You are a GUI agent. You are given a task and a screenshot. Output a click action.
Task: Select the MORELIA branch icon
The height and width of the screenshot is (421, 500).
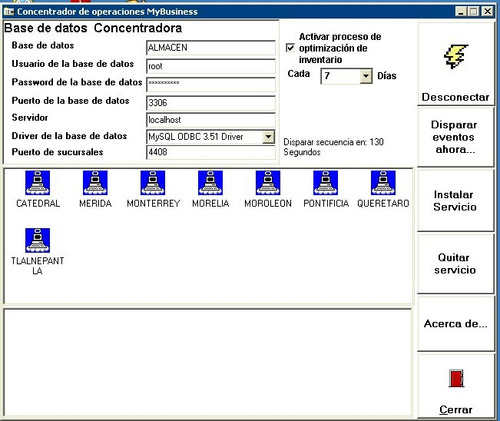[x=210, y=183]
